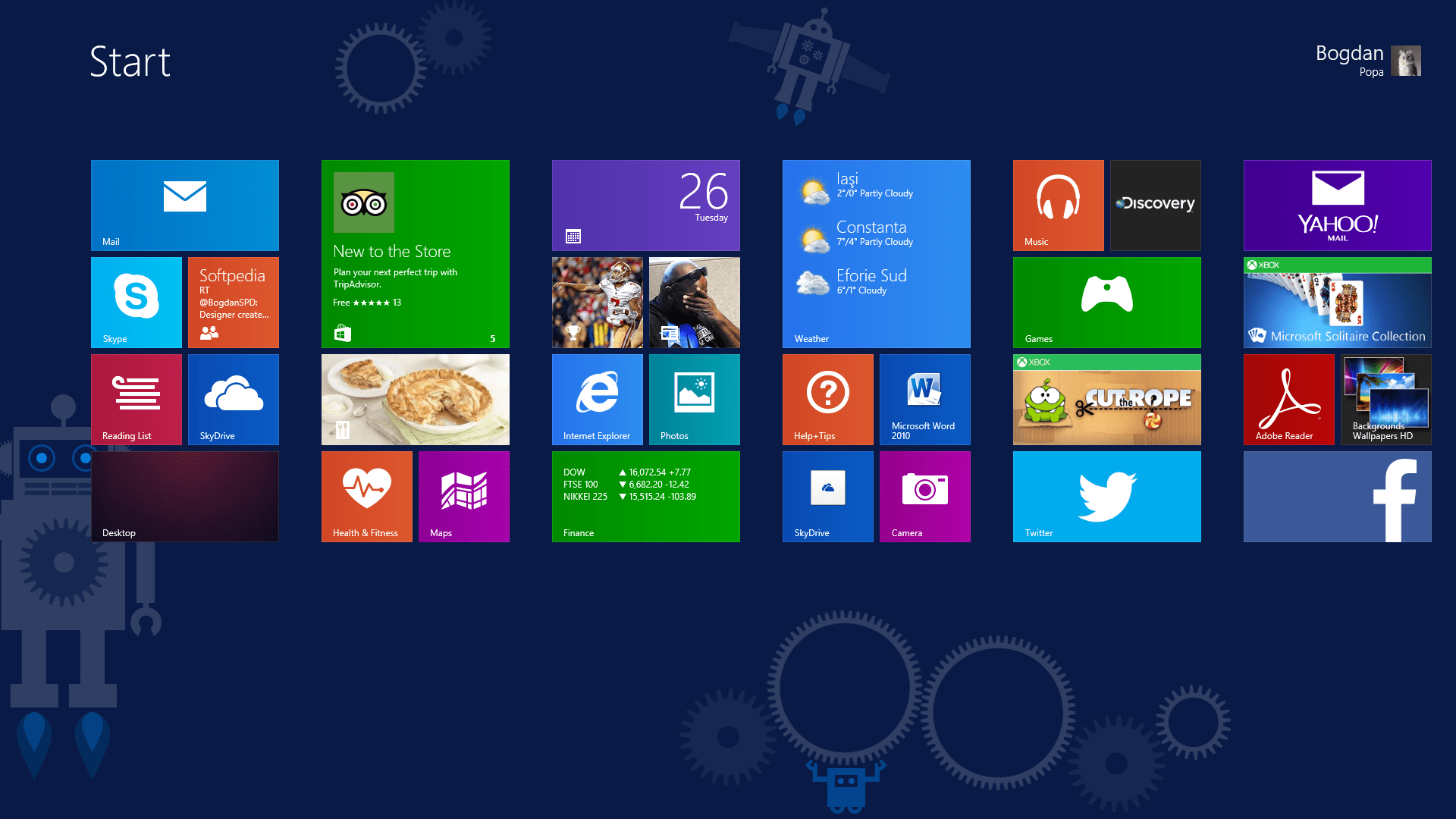Open the Desktop tile
The height and width of the screenshot is (819, 1456).
pyautogui.click(x=184, y=496)
